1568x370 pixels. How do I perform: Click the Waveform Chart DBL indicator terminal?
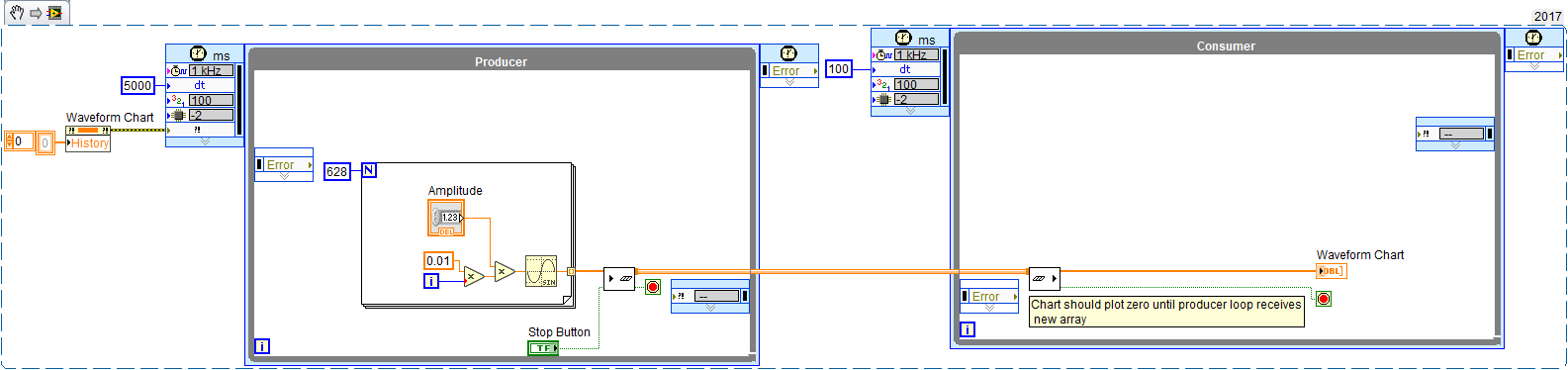pyautogui.click(x=1331, y=271)
